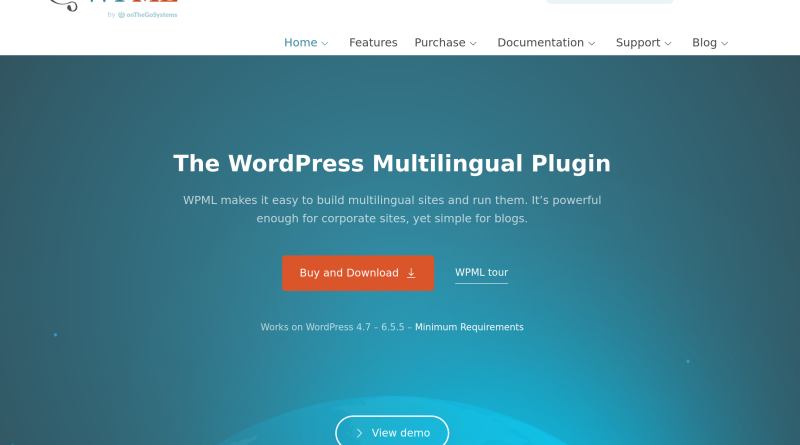Click "The WordPress Multilingual Plugin" heading
Image resolution: width=800 pixels, height=445 pixels.
[392, 164]
